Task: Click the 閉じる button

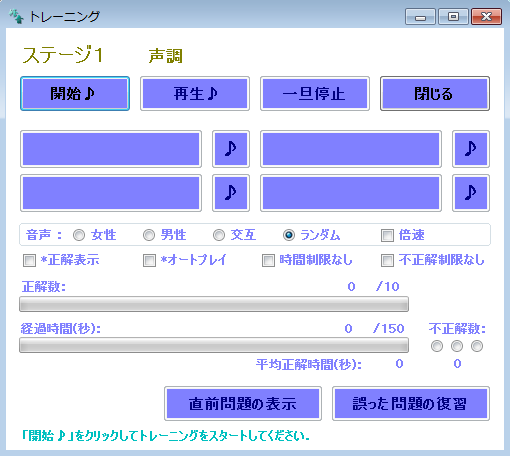Action: (x=435, y=93)
